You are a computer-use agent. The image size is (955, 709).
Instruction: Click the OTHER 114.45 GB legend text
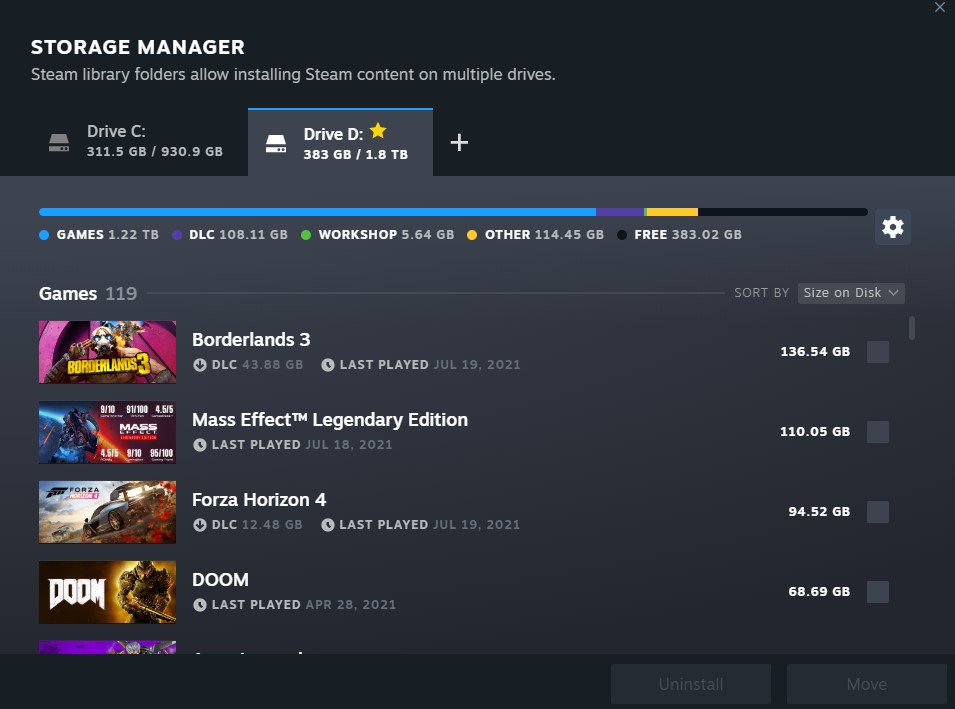[x=544, y=235]
